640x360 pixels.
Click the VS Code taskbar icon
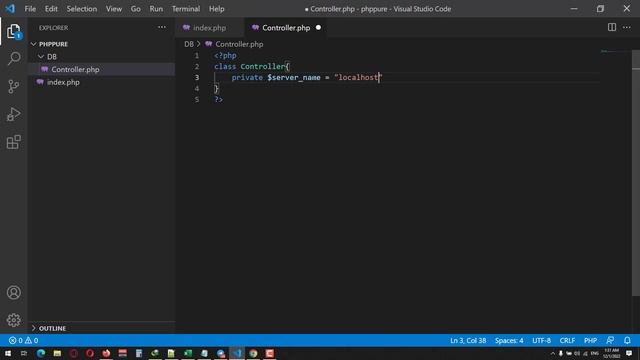[x=237, y=353]
